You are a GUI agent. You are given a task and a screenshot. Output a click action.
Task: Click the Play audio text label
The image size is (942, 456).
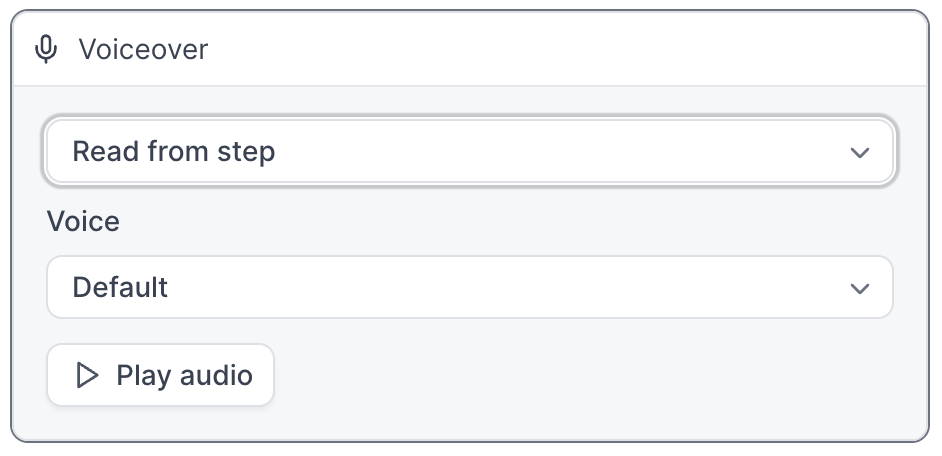(184, 375)
